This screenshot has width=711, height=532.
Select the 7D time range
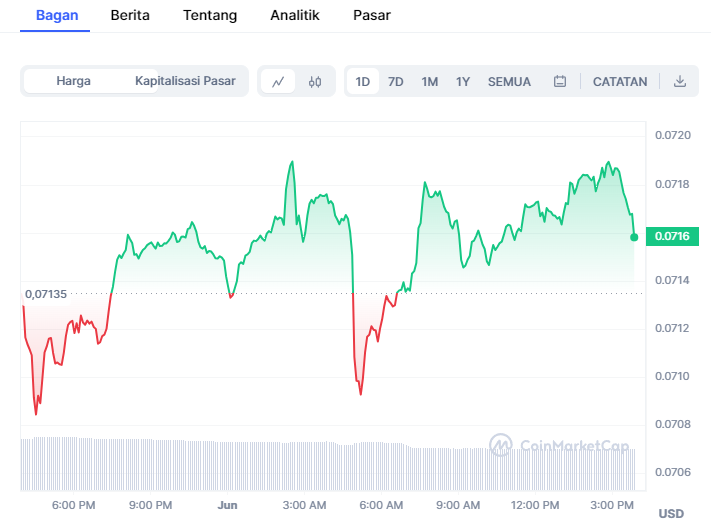pyautogui.click(x=396, y=82)
